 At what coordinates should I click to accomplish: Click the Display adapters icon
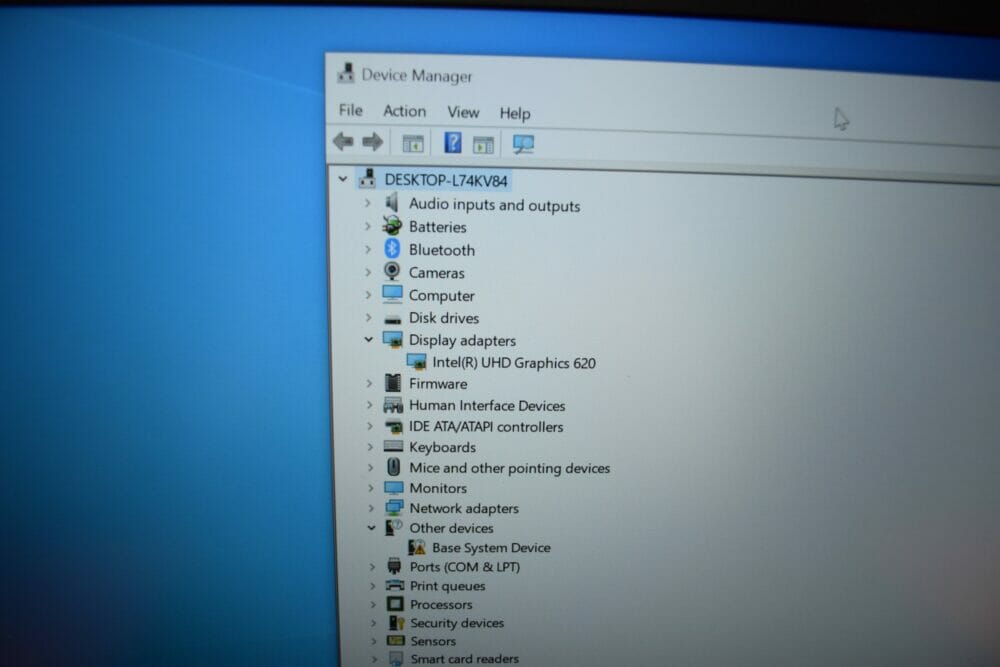coord(393,339)
